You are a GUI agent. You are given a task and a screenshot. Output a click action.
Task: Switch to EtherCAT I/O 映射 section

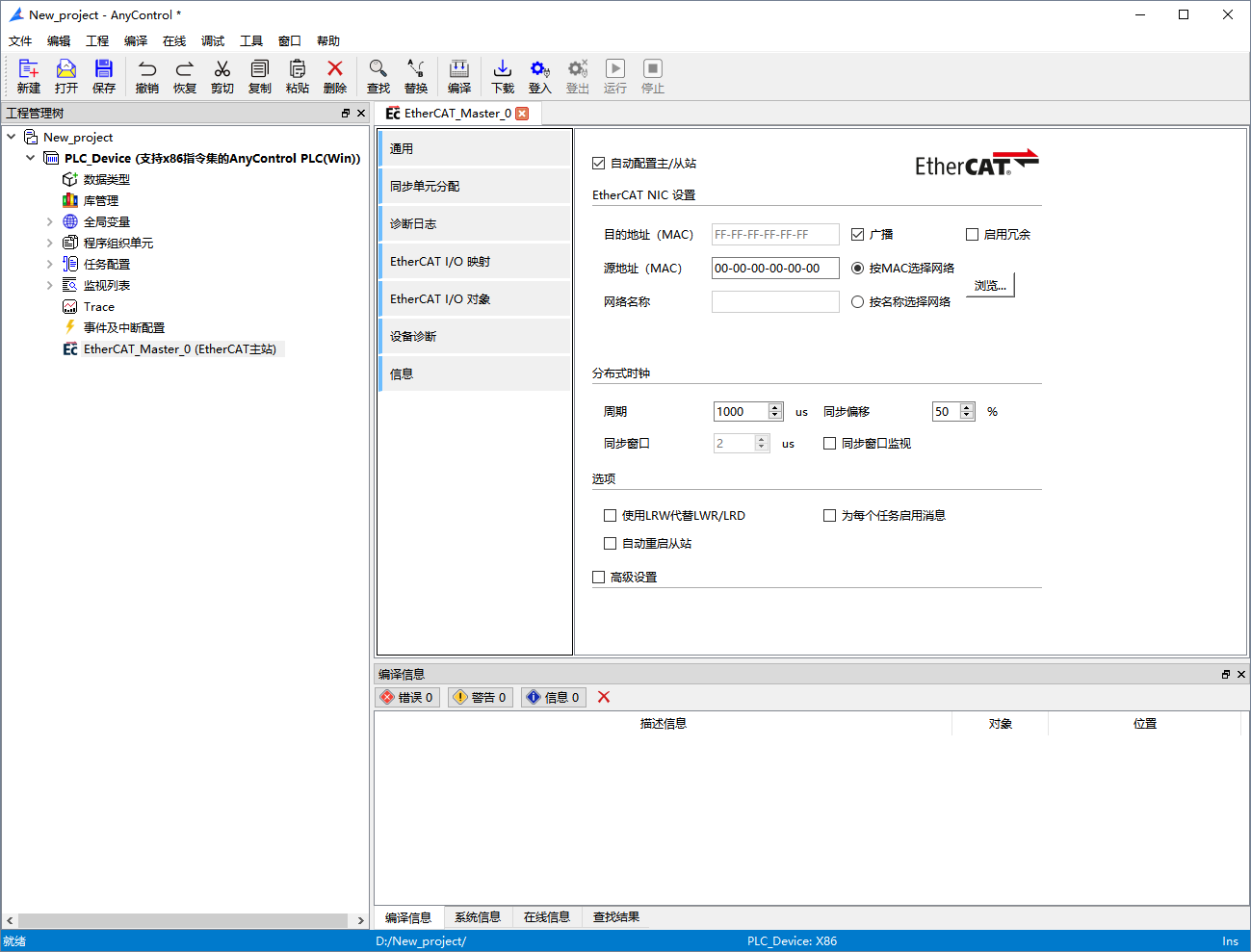coord(475,262)
